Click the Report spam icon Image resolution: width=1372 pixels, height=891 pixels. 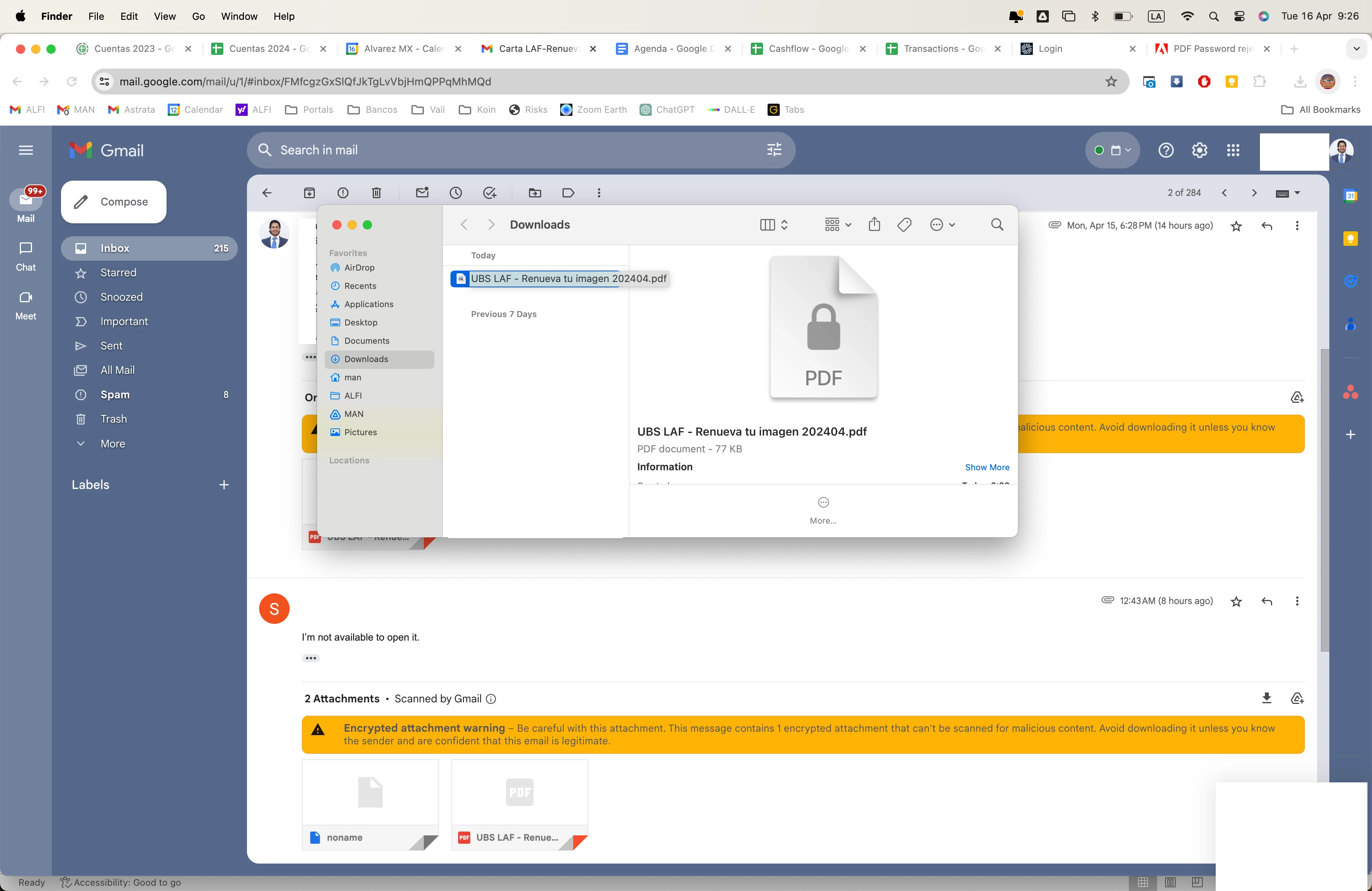342,193
